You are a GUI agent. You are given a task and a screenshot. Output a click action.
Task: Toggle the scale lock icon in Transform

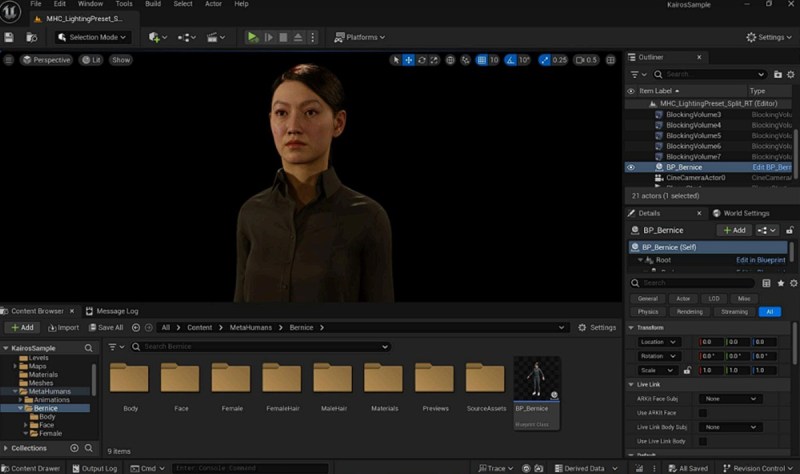coord(687,370)
